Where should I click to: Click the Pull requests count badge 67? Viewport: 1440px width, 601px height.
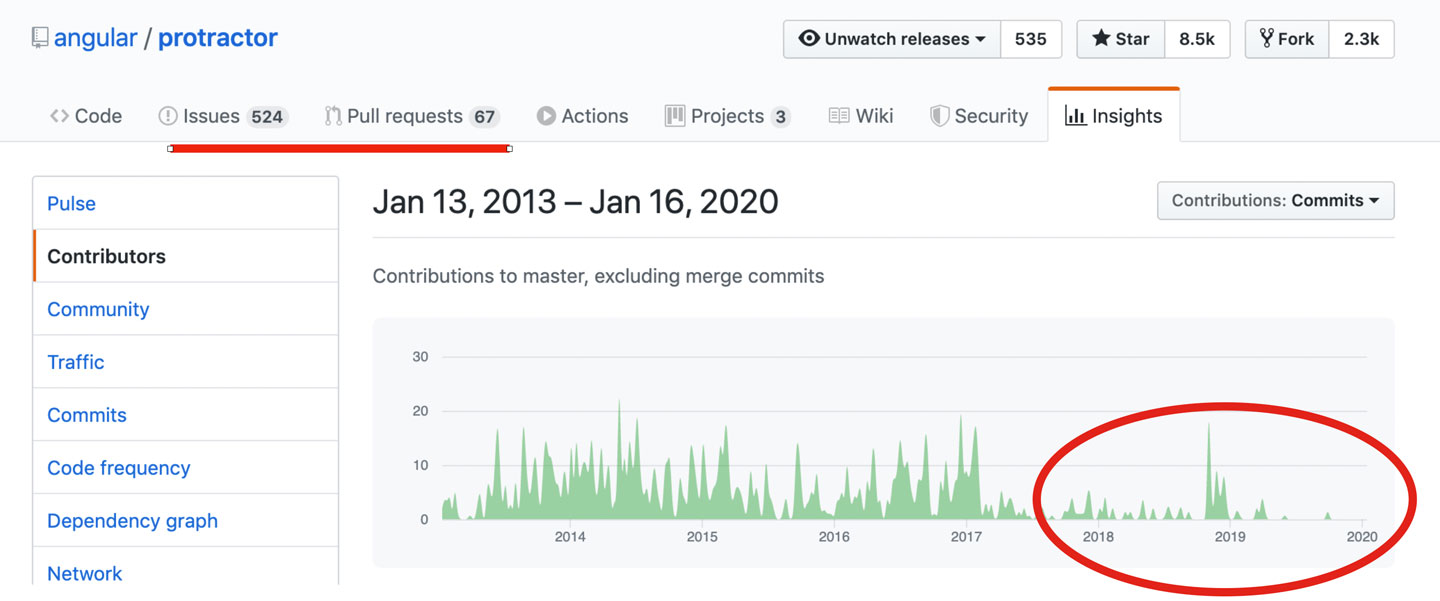(485, 117)
